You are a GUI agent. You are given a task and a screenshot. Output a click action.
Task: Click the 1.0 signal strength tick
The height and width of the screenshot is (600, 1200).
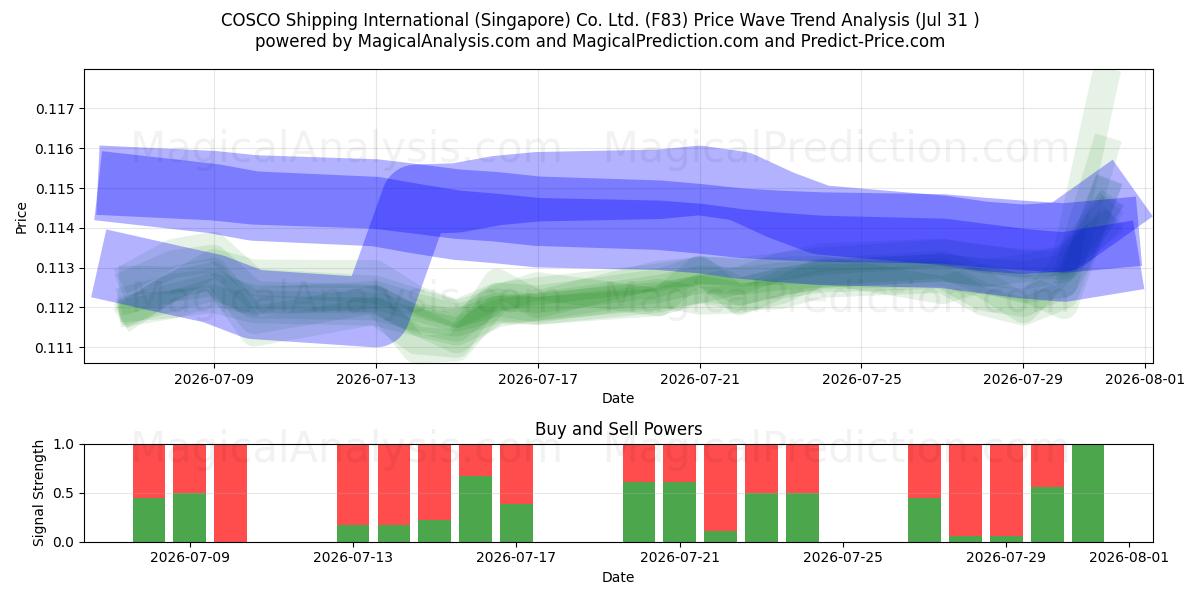pyautogui.click(x=66, y=444)
